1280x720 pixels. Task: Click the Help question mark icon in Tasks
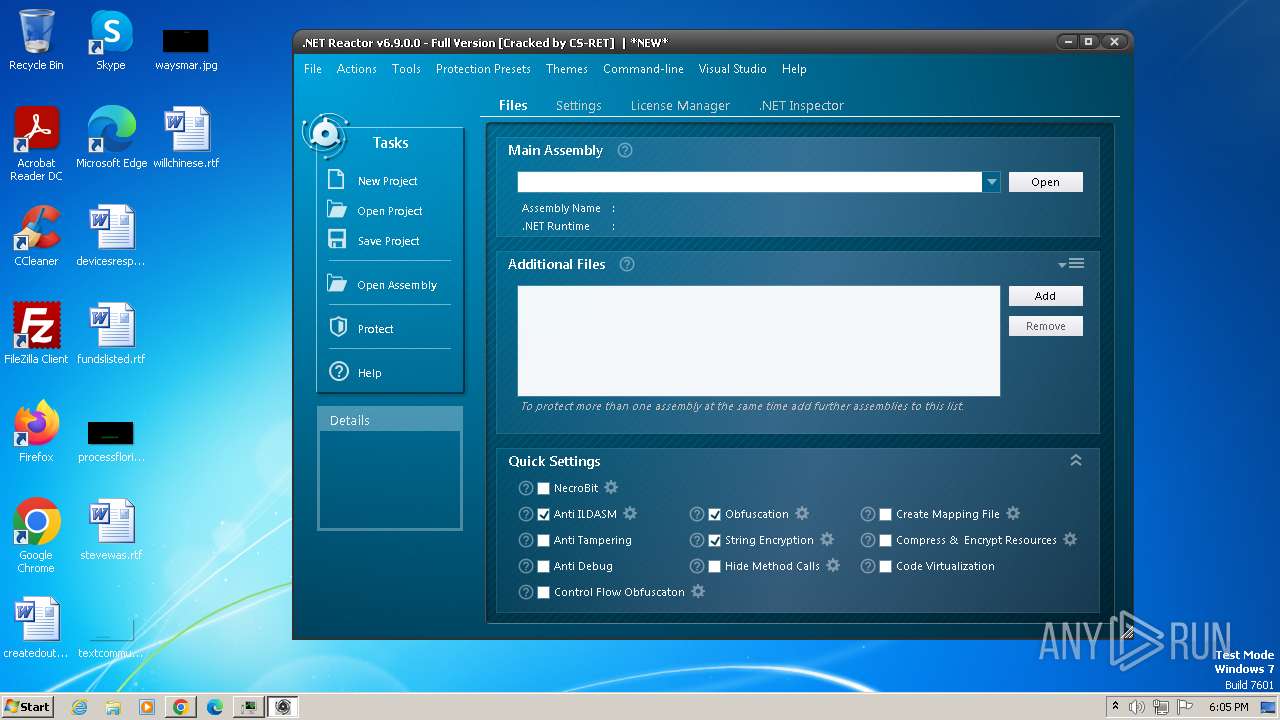(338, 372)
